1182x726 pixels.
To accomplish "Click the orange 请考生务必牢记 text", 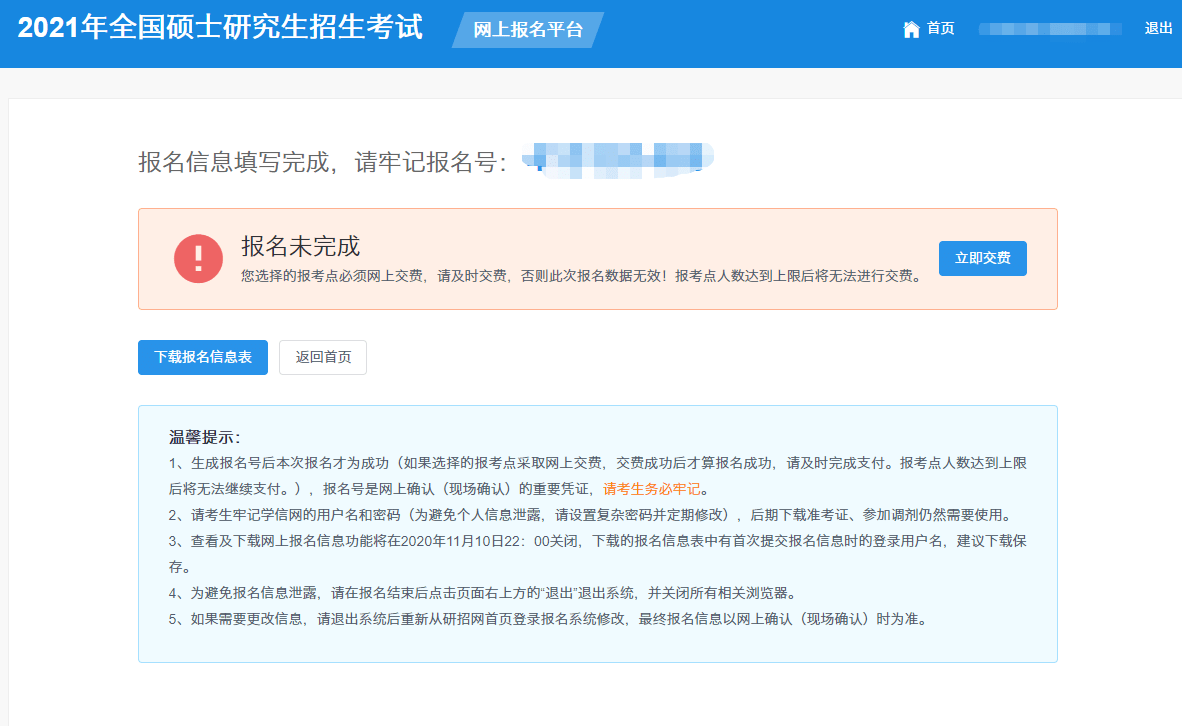I will point(651,489).
